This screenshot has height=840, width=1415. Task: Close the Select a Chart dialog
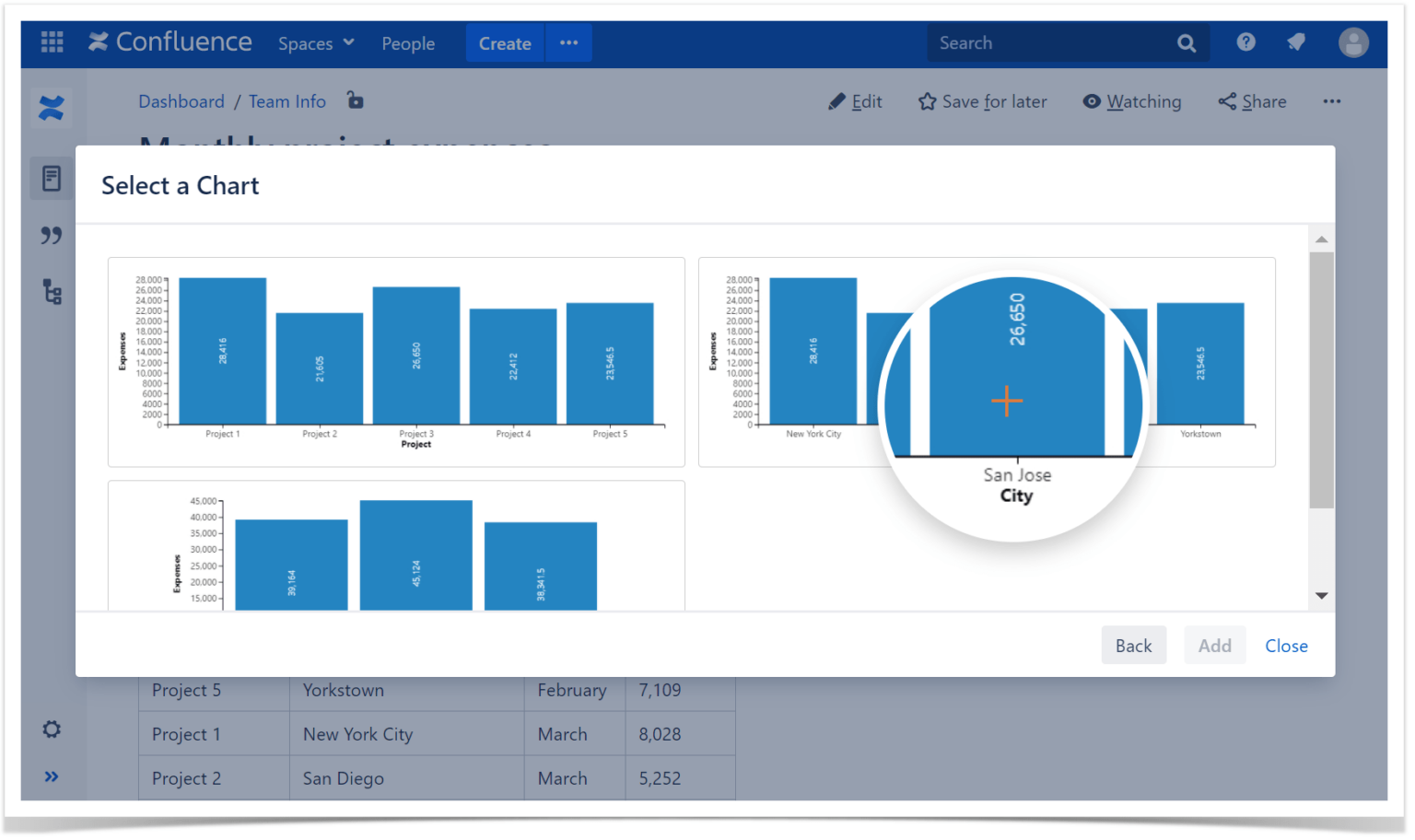point(1286,645)
